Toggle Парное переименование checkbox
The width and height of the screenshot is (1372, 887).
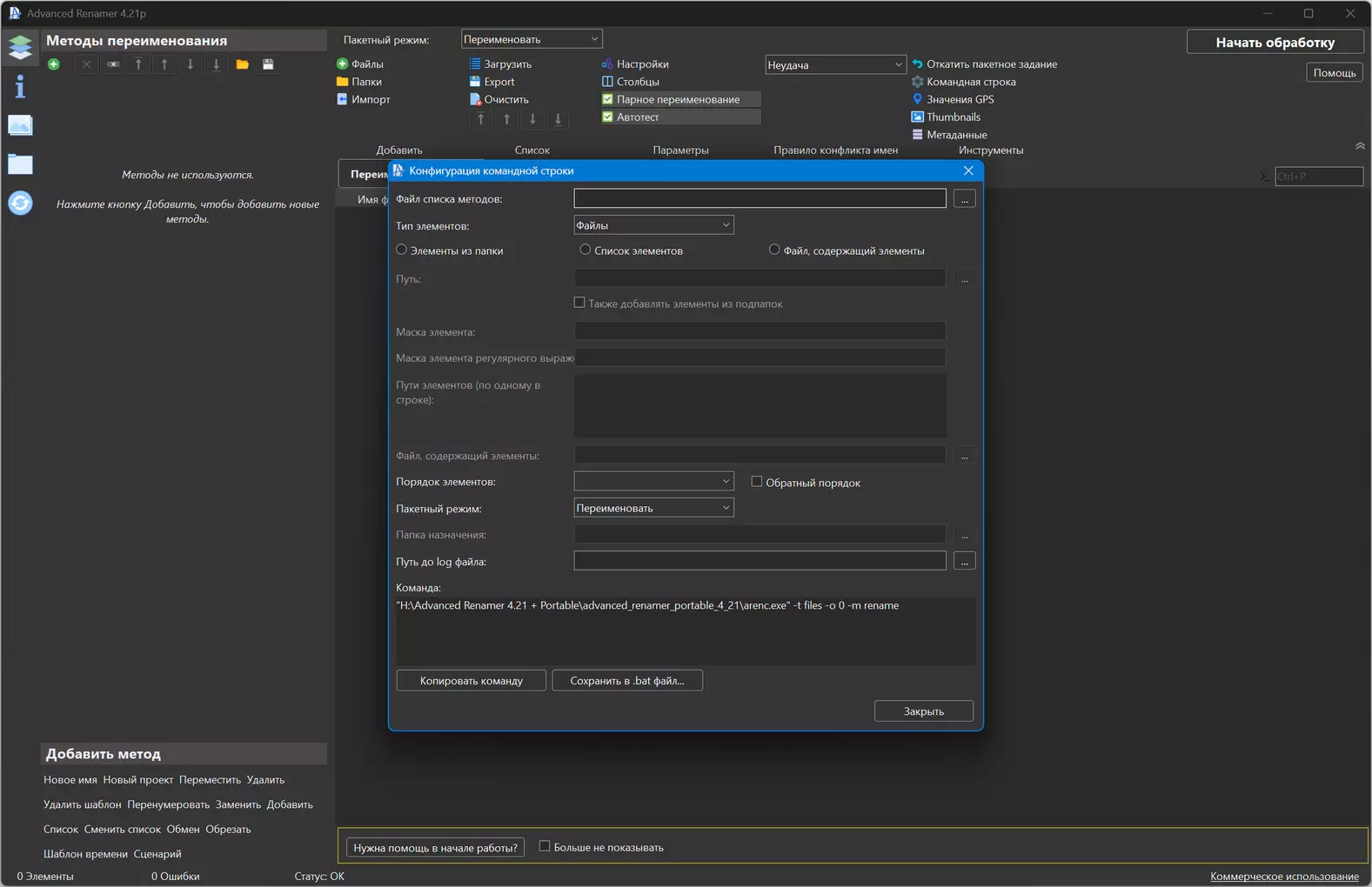tap(608, 99)
